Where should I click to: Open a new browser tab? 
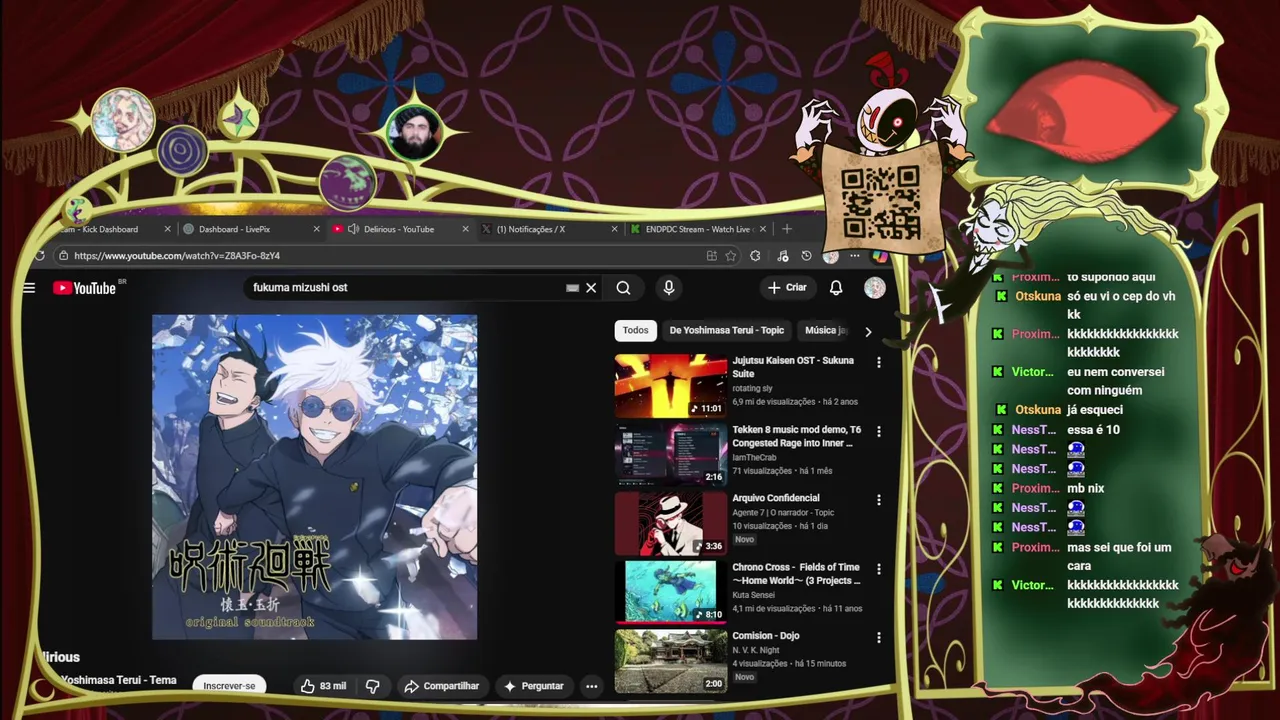tap(787, 229)
